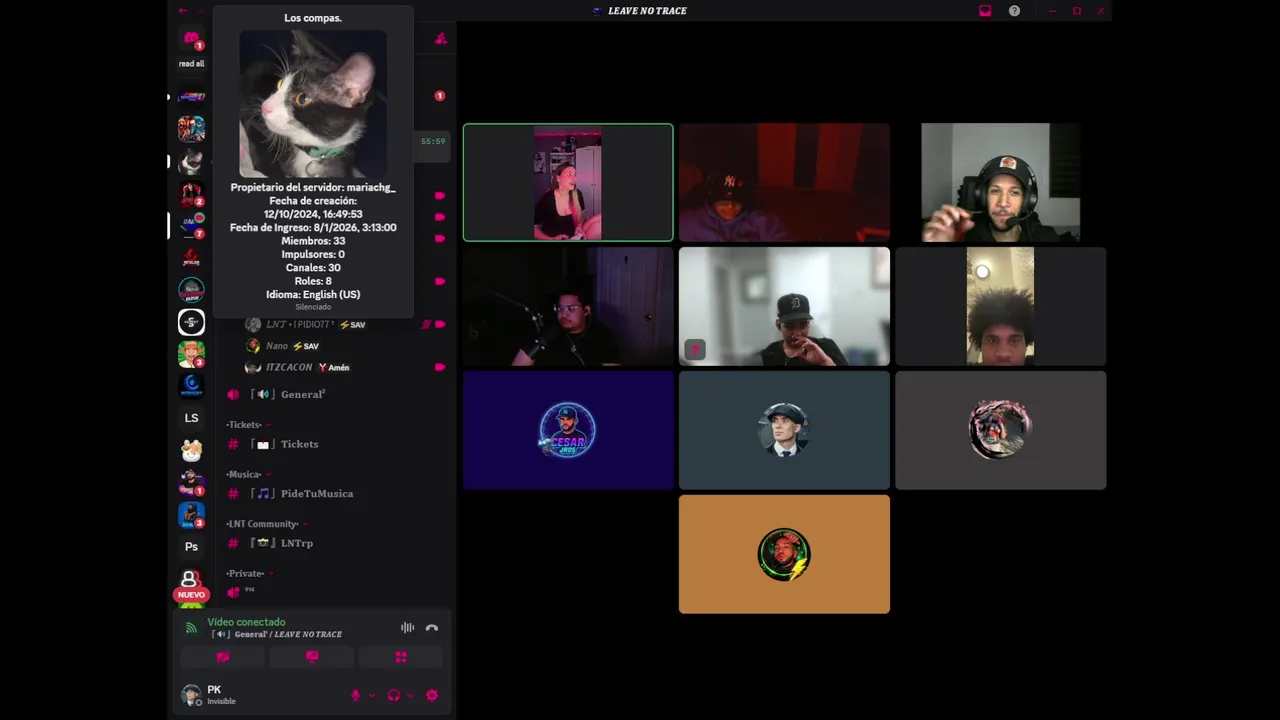Open microphone input options dropdown
Image resolution: width=1280 pixels, height=720 pixels.
[372, 696]
